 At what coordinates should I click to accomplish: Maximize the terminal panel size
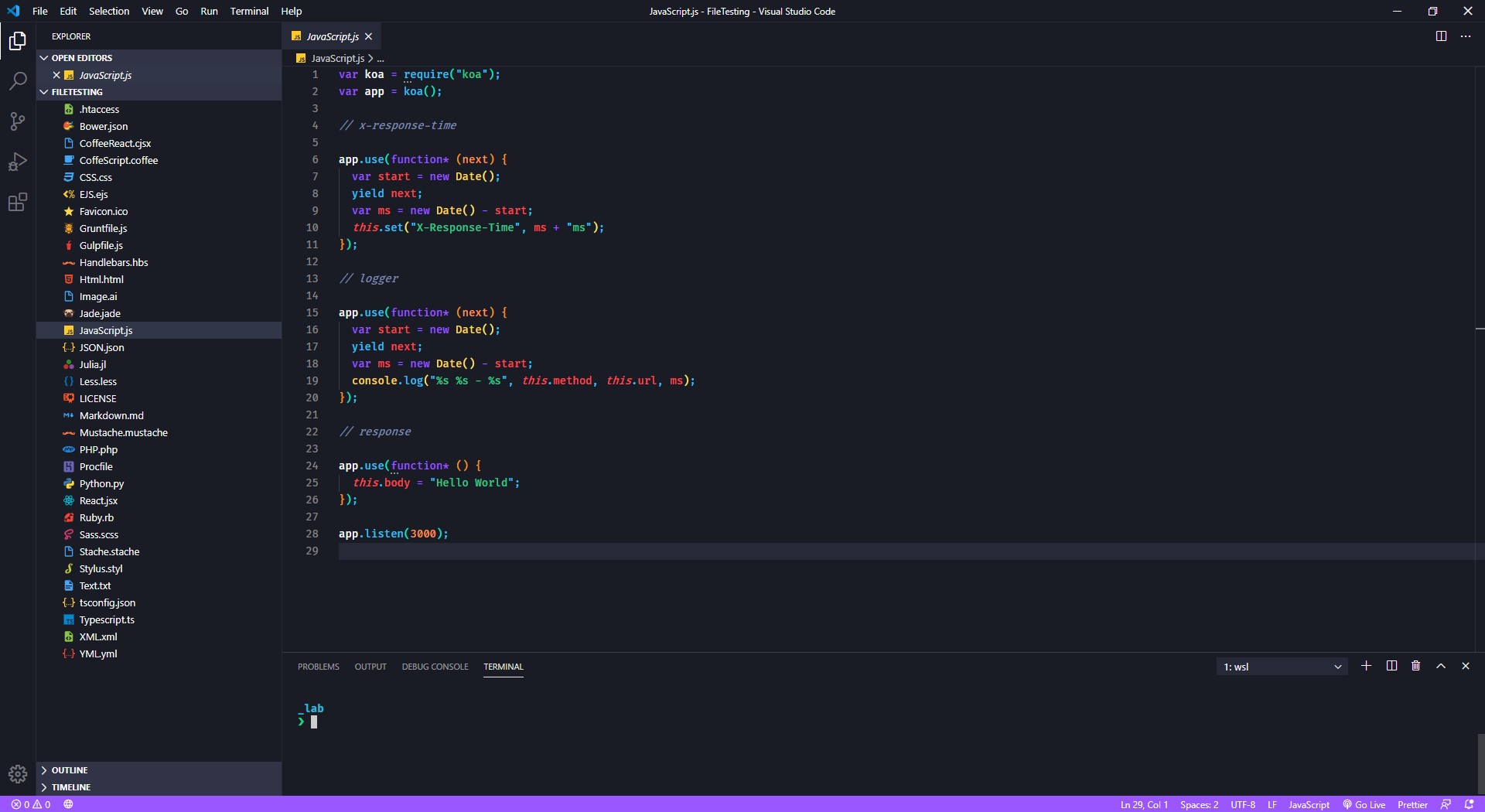pyautogui.click(x=1441, y=666)
